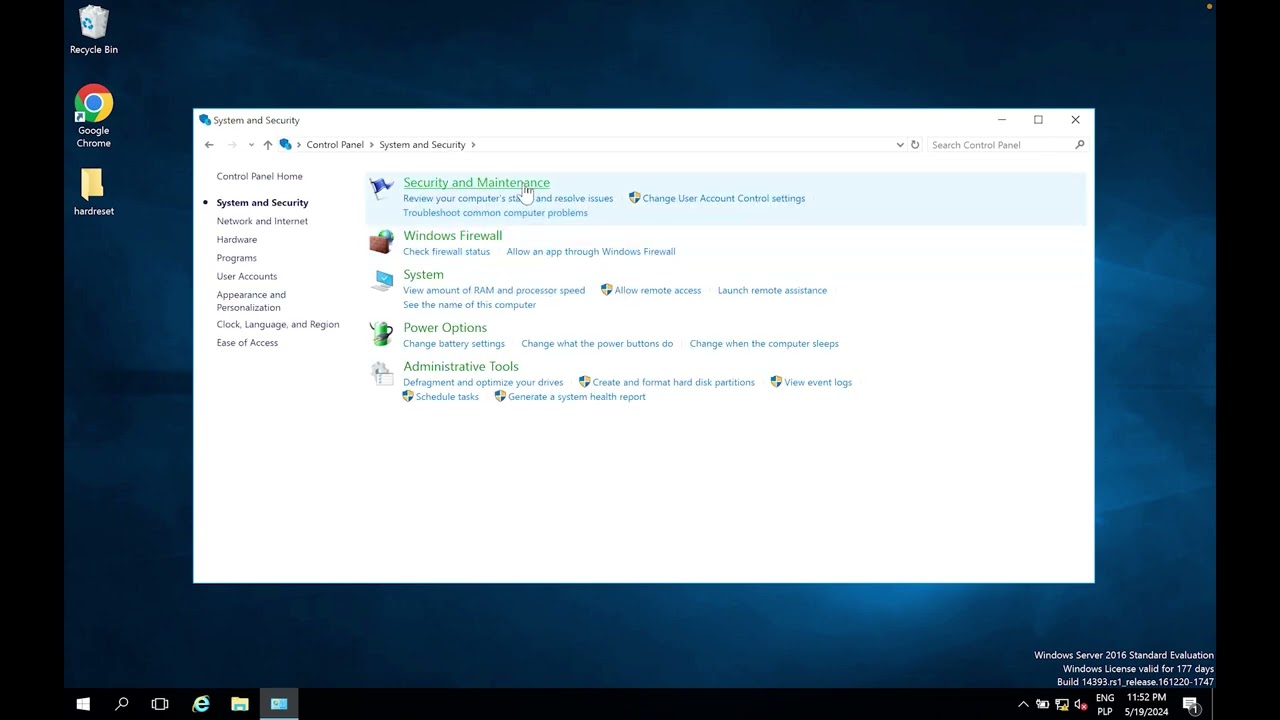Viewport: 1280px width, 720px height.
Task: Open Clock, Language, and Region sidebar item
Action: coord(278,324)
